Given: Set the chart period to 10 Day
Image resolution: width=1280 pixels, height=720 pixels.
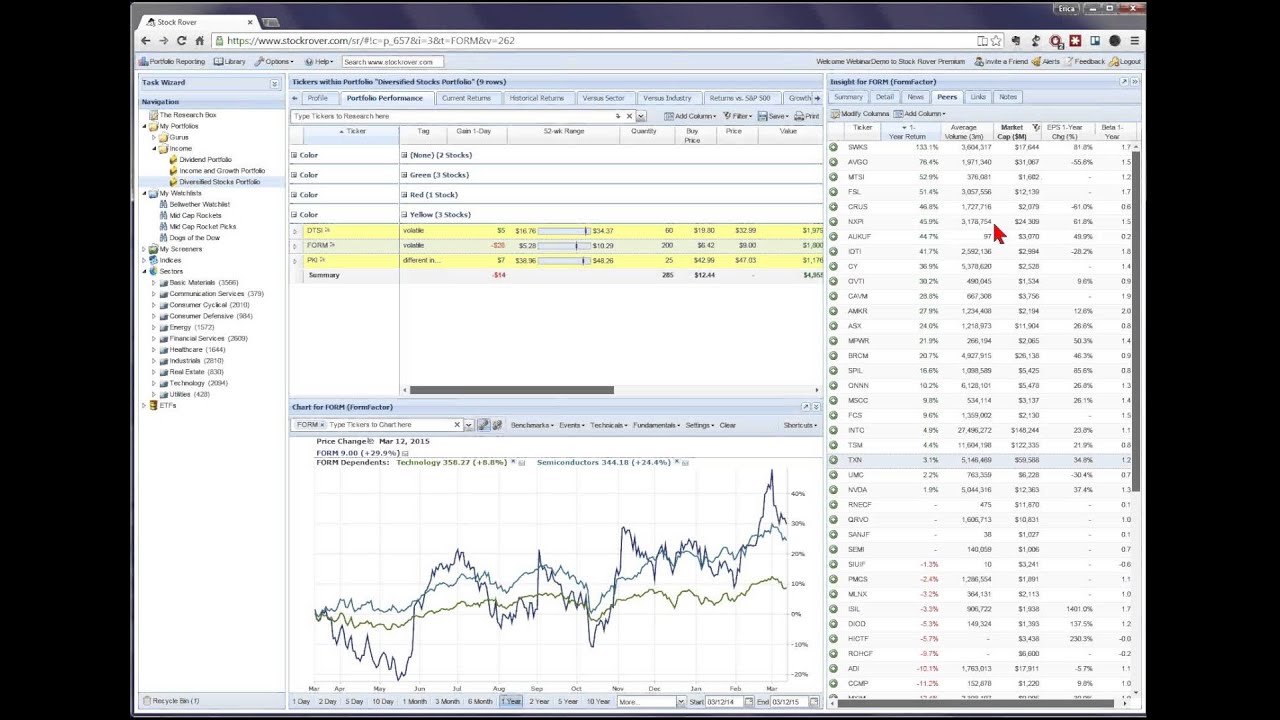Looking at the screenshot, I should pyautogui.click(x=383, y=702).
